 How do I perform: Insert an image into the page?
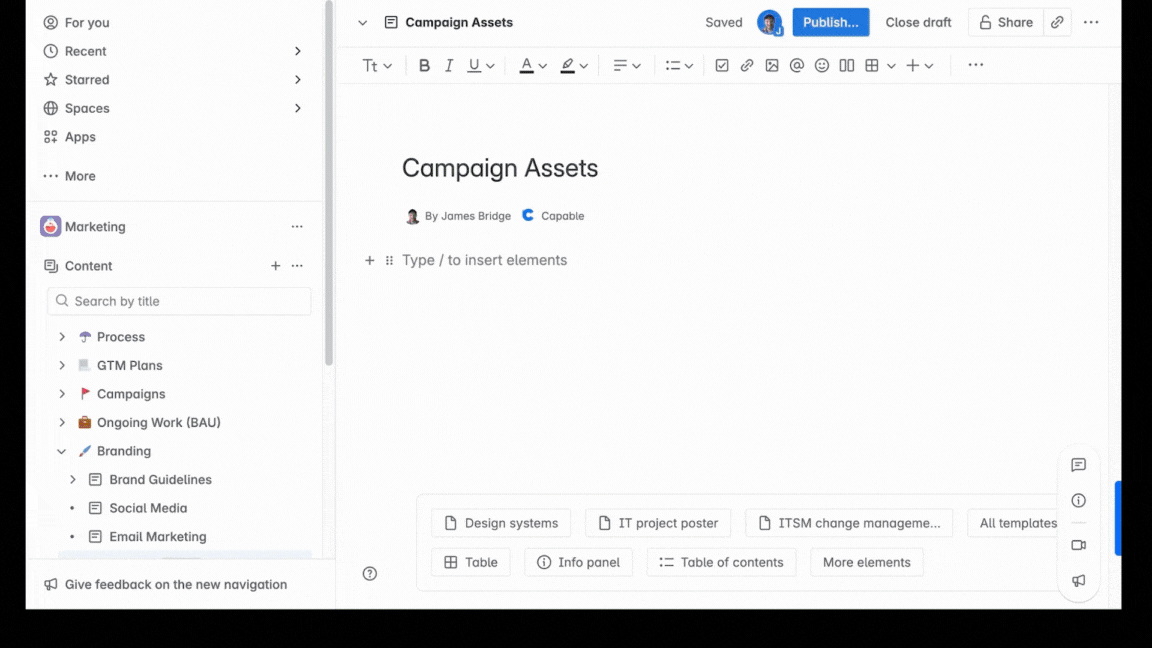pyautogui.click(x=772, y=64)
